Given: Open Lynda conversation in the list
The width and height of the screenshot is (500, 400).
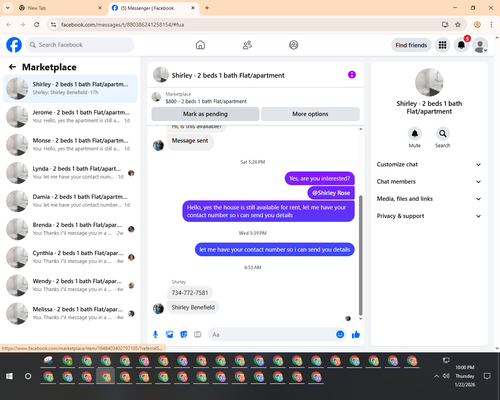Looking at the screenshot, I should (x=70, y=173).
